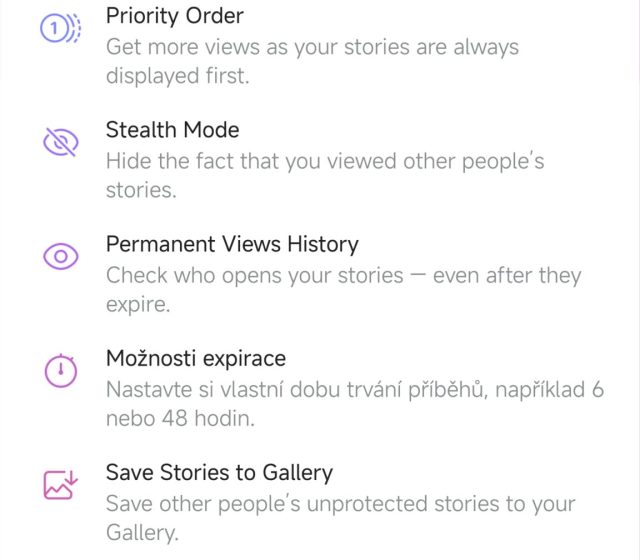Select the Save Stories to Gallery title
This screenshot has height=560, width=640.
tap(219, 472)
